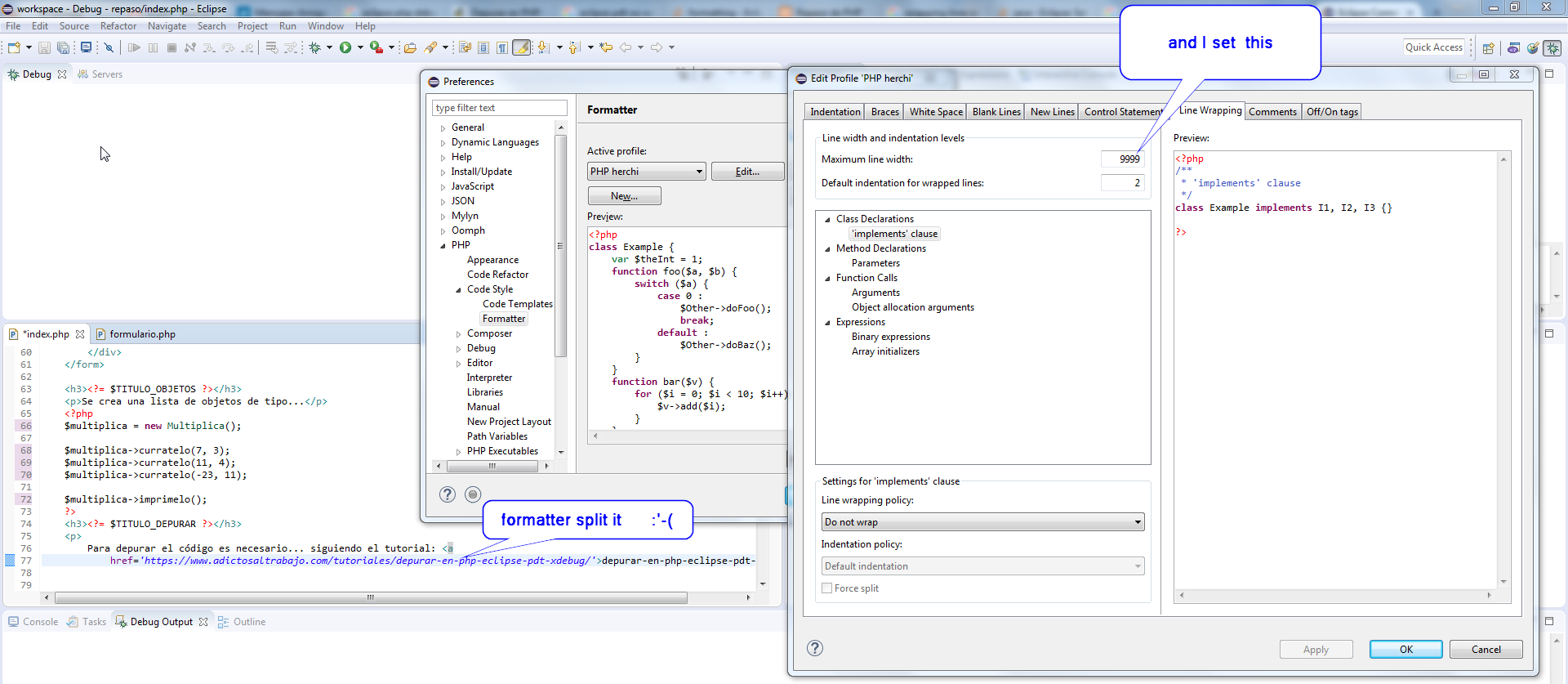
Task: Collapse the Code Style tree node
Action: point(459,289)
